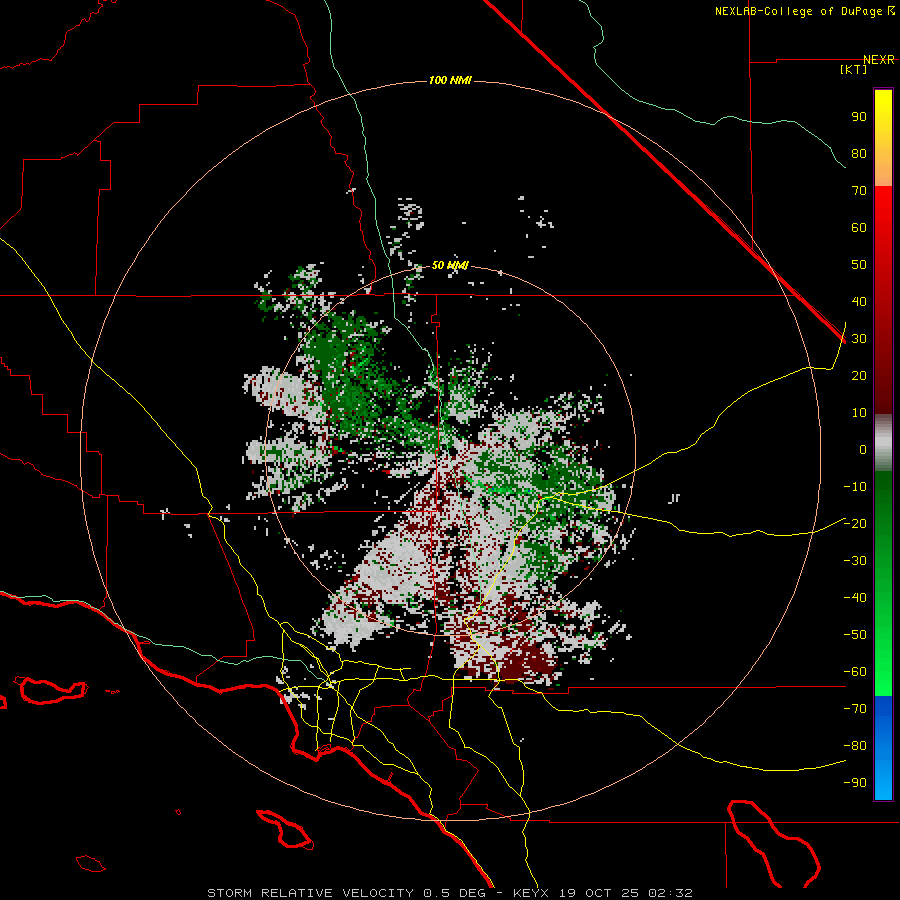The image size is (900, 900).
Task: Click the -60 value on velocity scale
Action: tap(855, 672)
